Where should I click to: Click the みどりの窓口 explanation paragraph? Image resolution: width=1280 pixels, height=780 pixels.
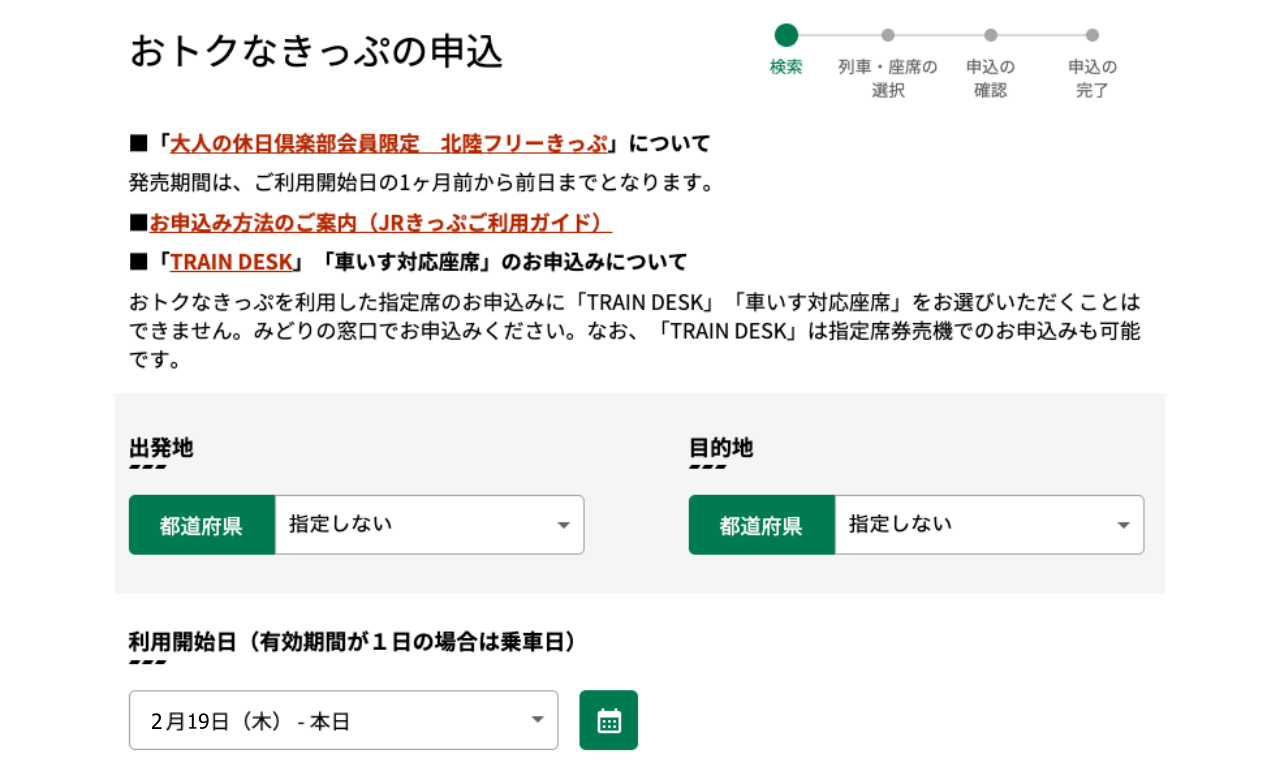[x=634, y=330]
